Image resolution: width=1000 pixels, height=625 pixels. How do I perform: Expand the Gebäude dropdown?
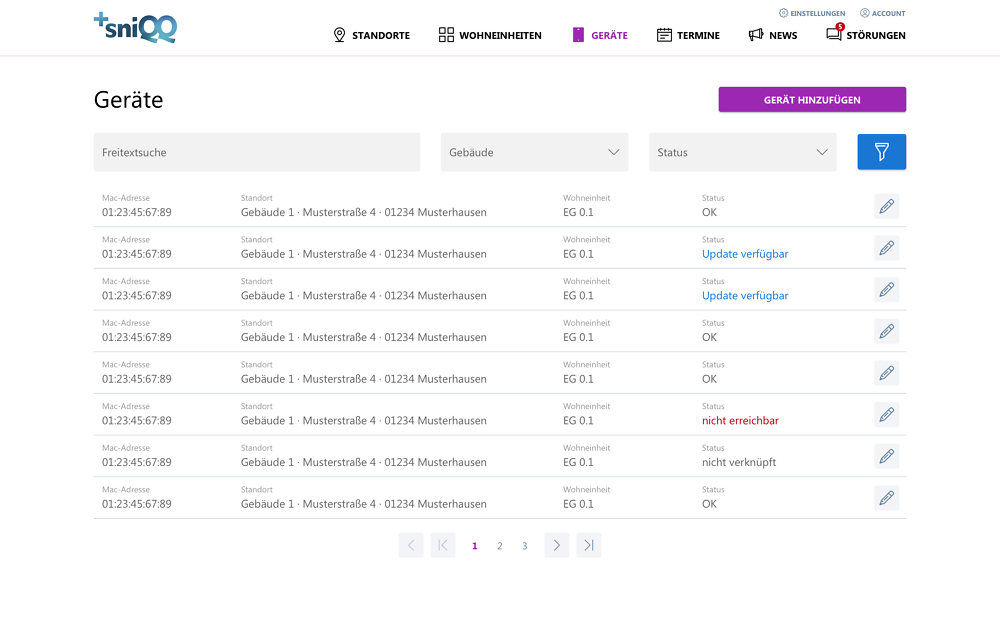click(x=534, y=153)
